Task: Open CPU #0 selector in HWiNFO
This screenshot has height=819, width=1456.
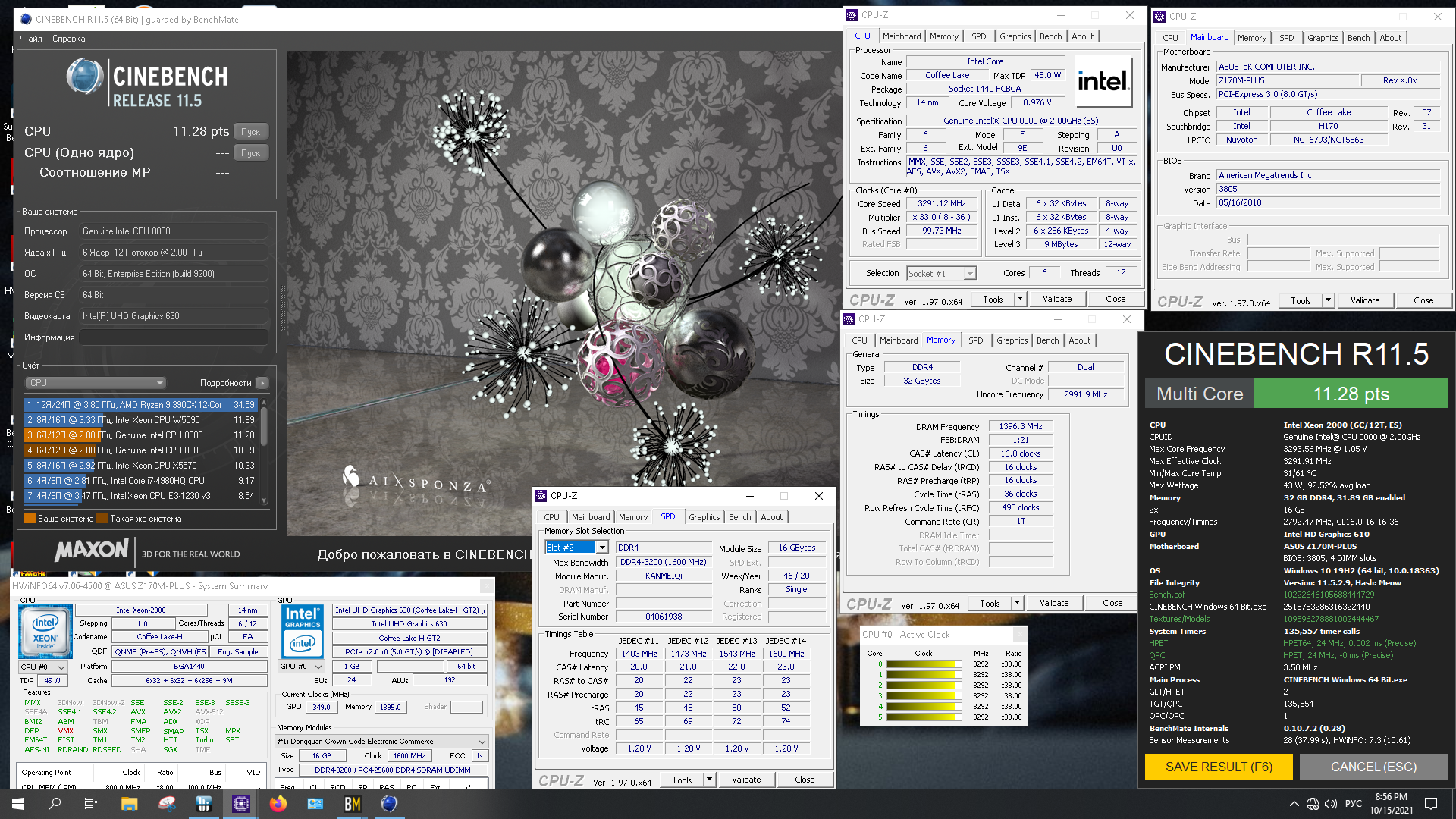Action: point(42,667)
